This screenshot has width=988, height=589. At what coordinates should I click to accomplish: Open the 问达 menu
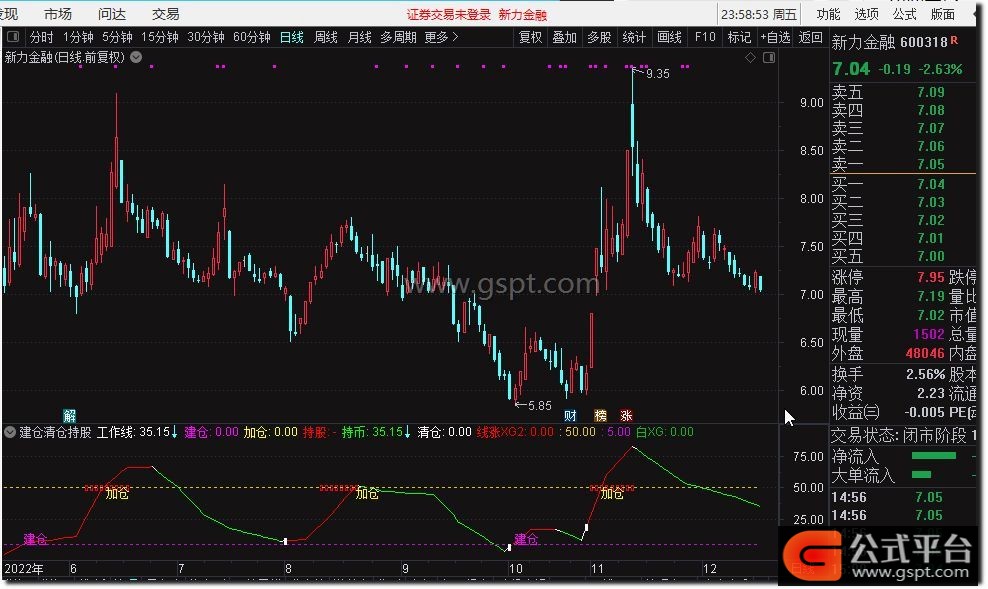tap(112, 14)
